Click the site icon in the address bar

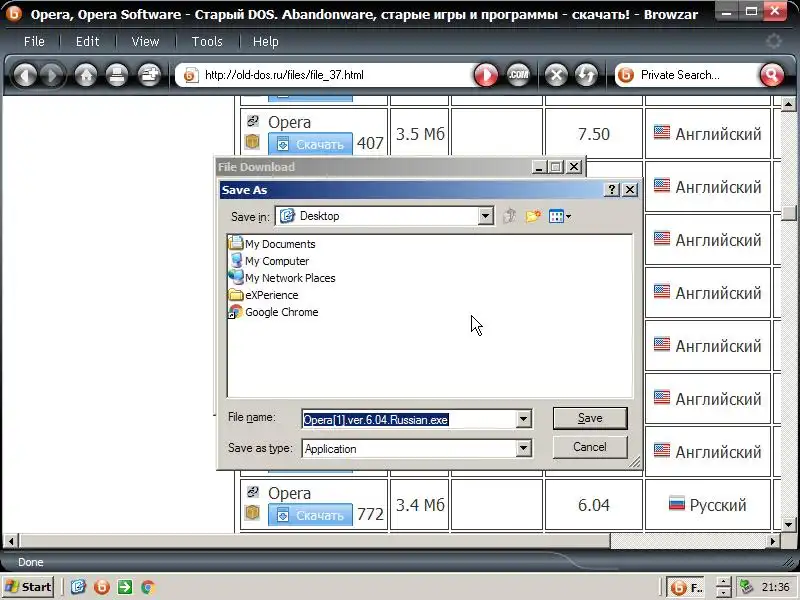(190, 76)
